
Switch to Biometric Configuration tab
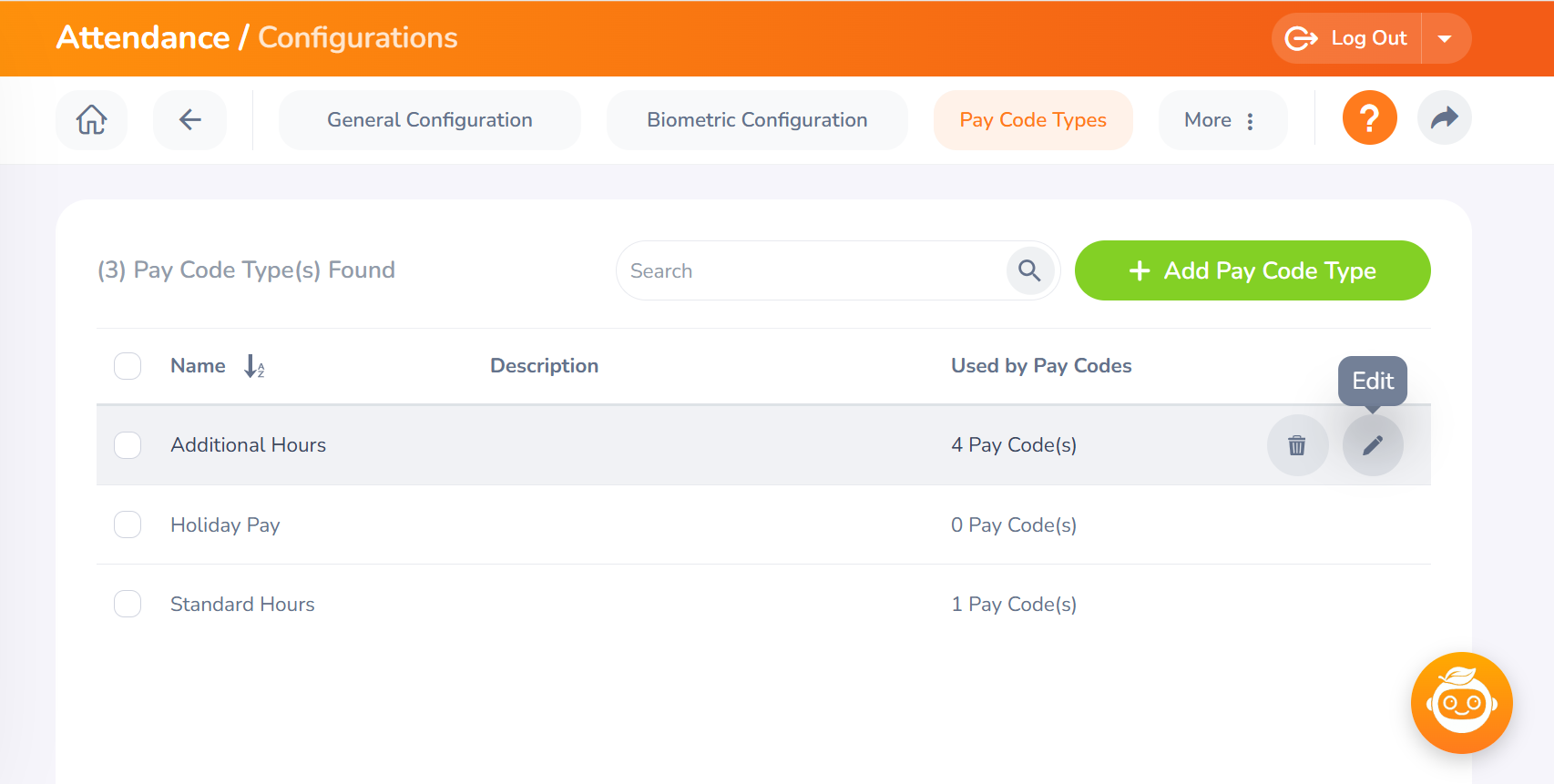[757, 120]
